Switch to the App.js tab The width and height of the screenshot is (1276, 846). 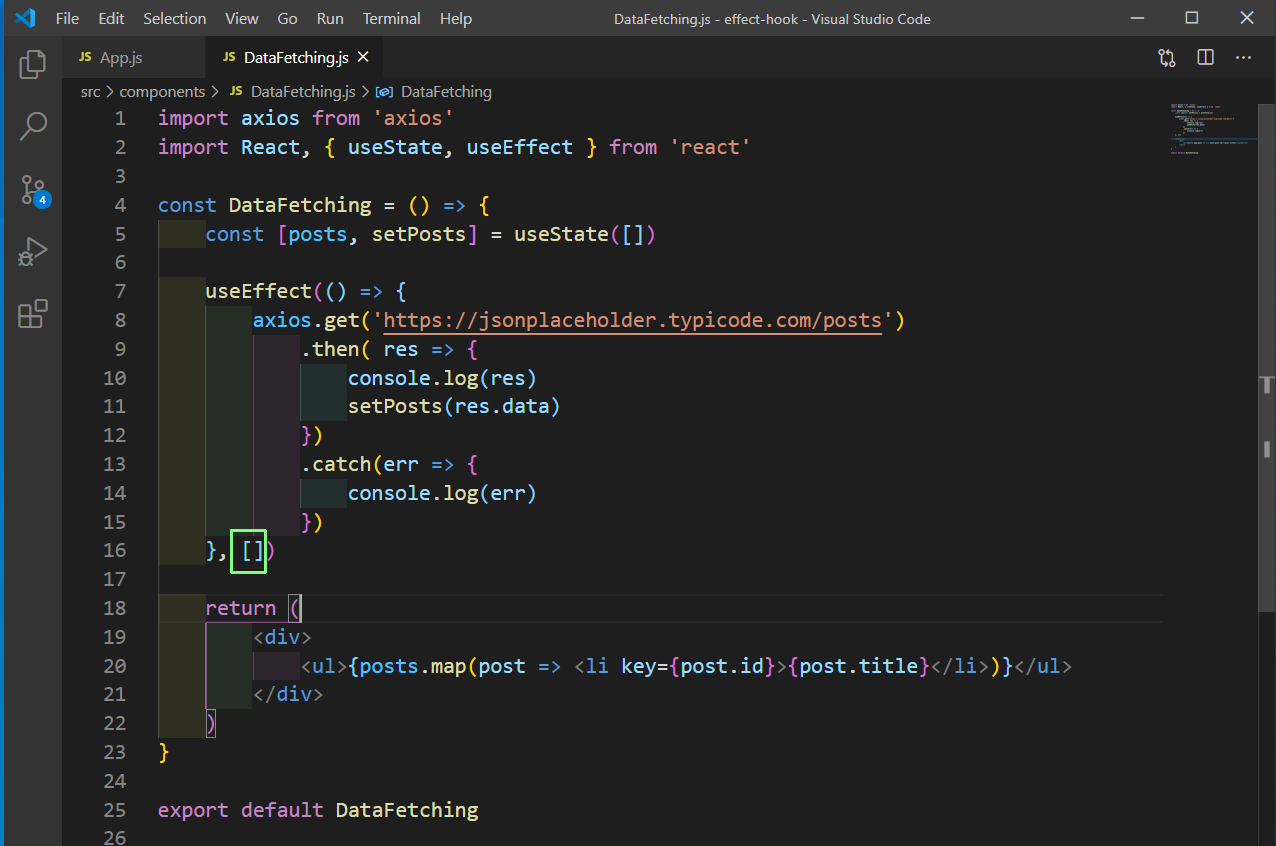click(134, 58)
